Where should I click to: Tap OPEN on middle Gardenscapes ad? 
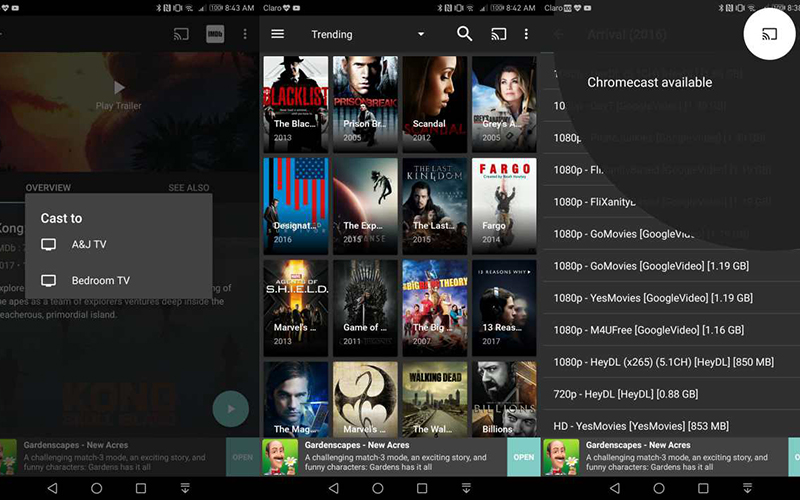click(x=523, y=457)
